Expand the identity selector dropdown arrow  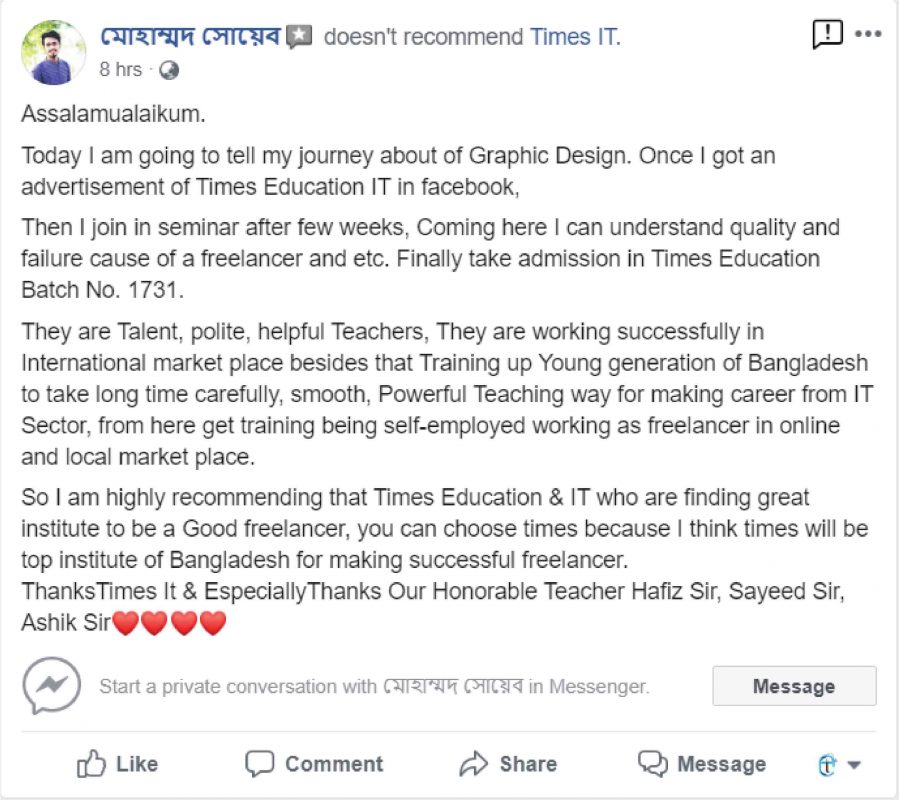(854, 766)
